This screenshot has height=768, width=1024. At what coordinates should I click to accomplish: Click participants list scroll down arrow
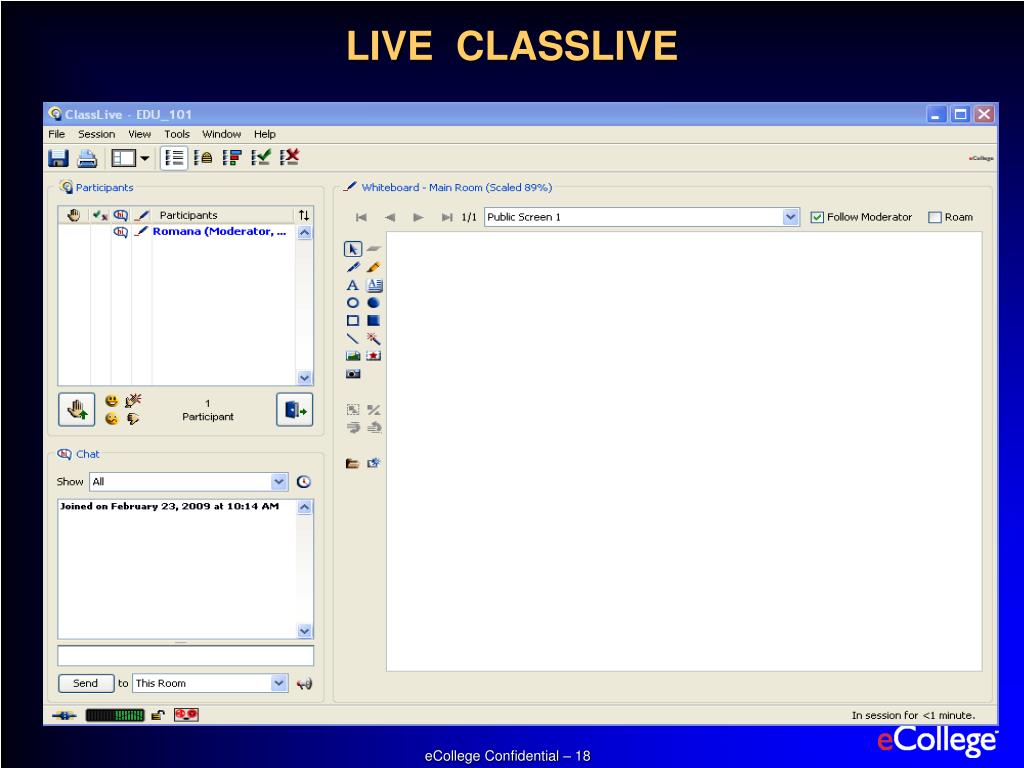click(304, 377)
